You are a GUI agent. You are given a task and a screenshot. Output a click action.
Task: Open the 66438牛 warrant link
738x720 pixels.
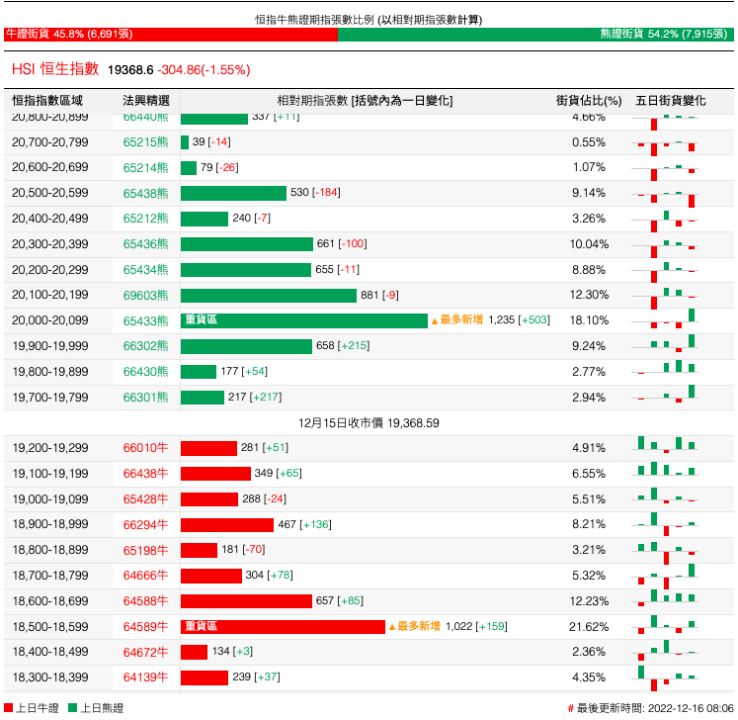(145, 473)
